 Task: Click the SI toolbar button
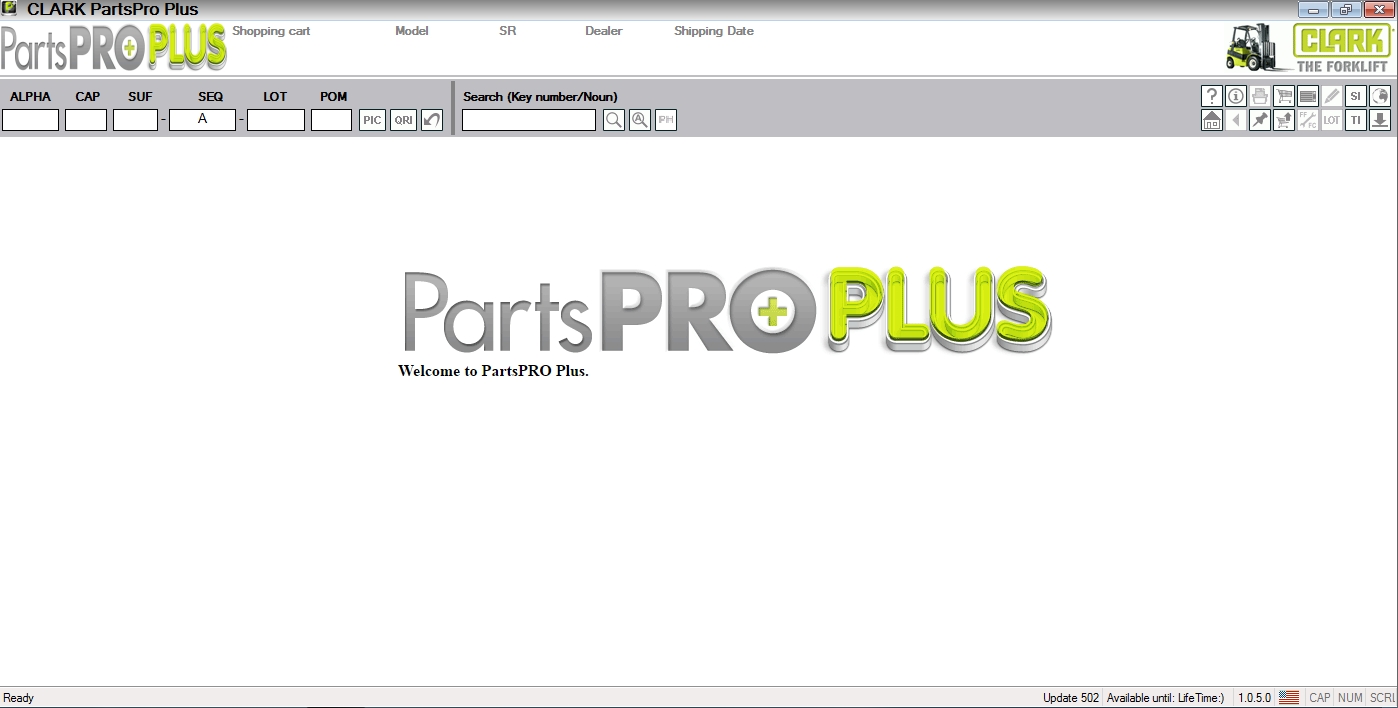coord(1356,96)
